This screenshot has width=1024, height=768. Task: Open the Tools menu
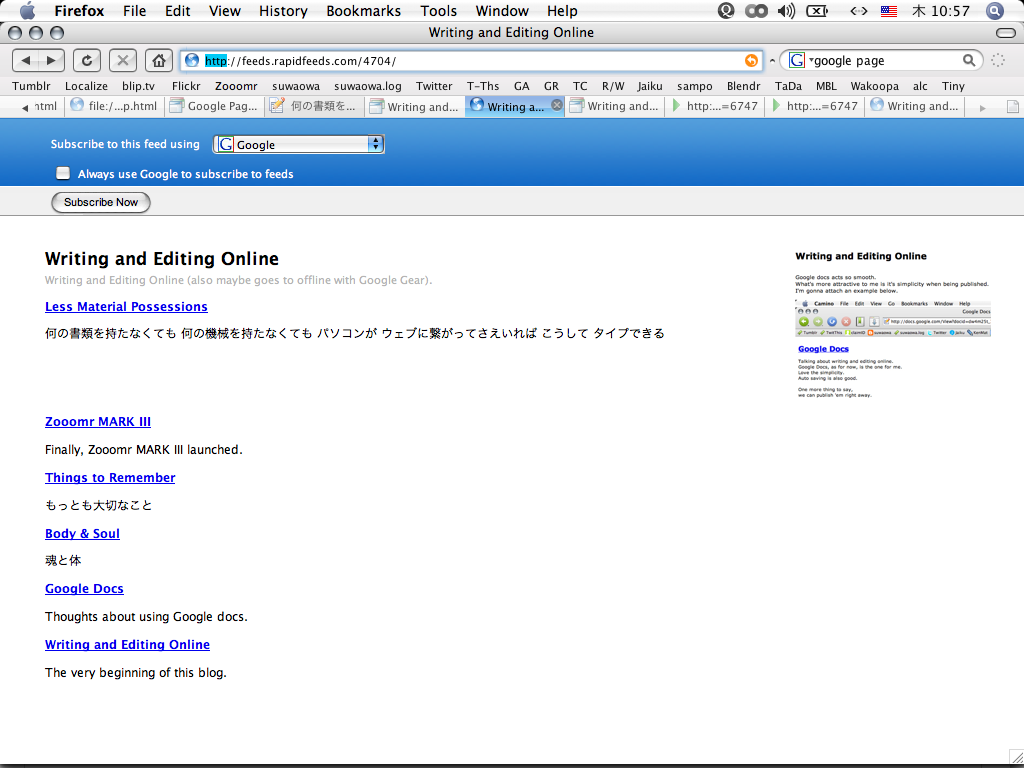(x=438, y=11)
